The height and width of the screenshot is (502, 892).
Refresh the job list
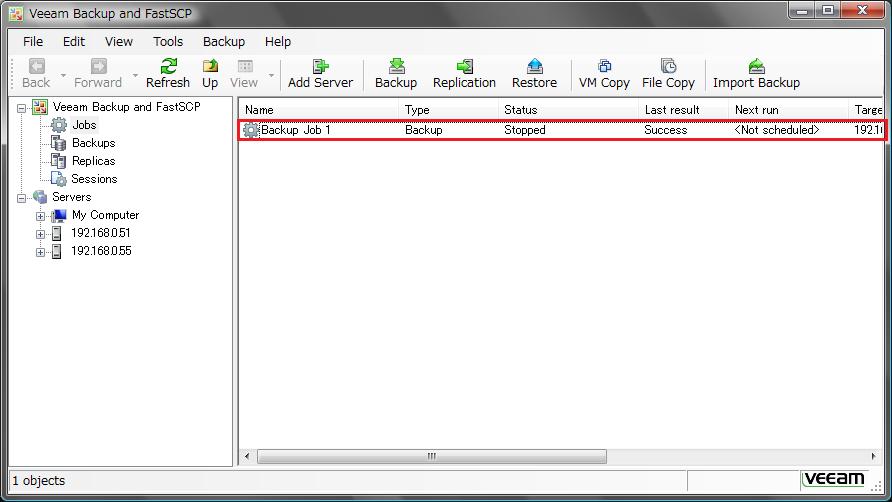[x=168, y=73]
